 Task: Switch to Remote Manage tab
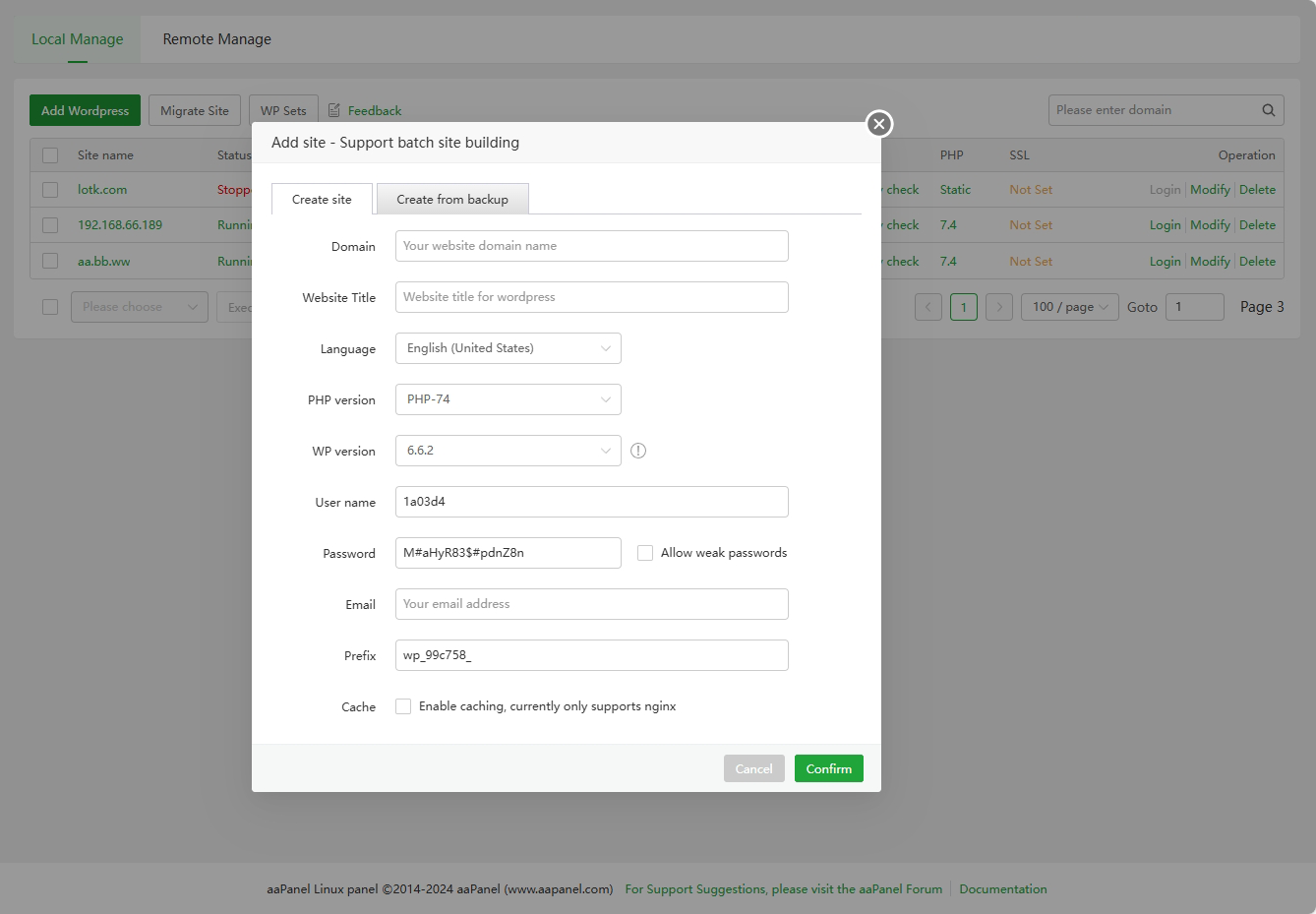(x=216, y=39)
